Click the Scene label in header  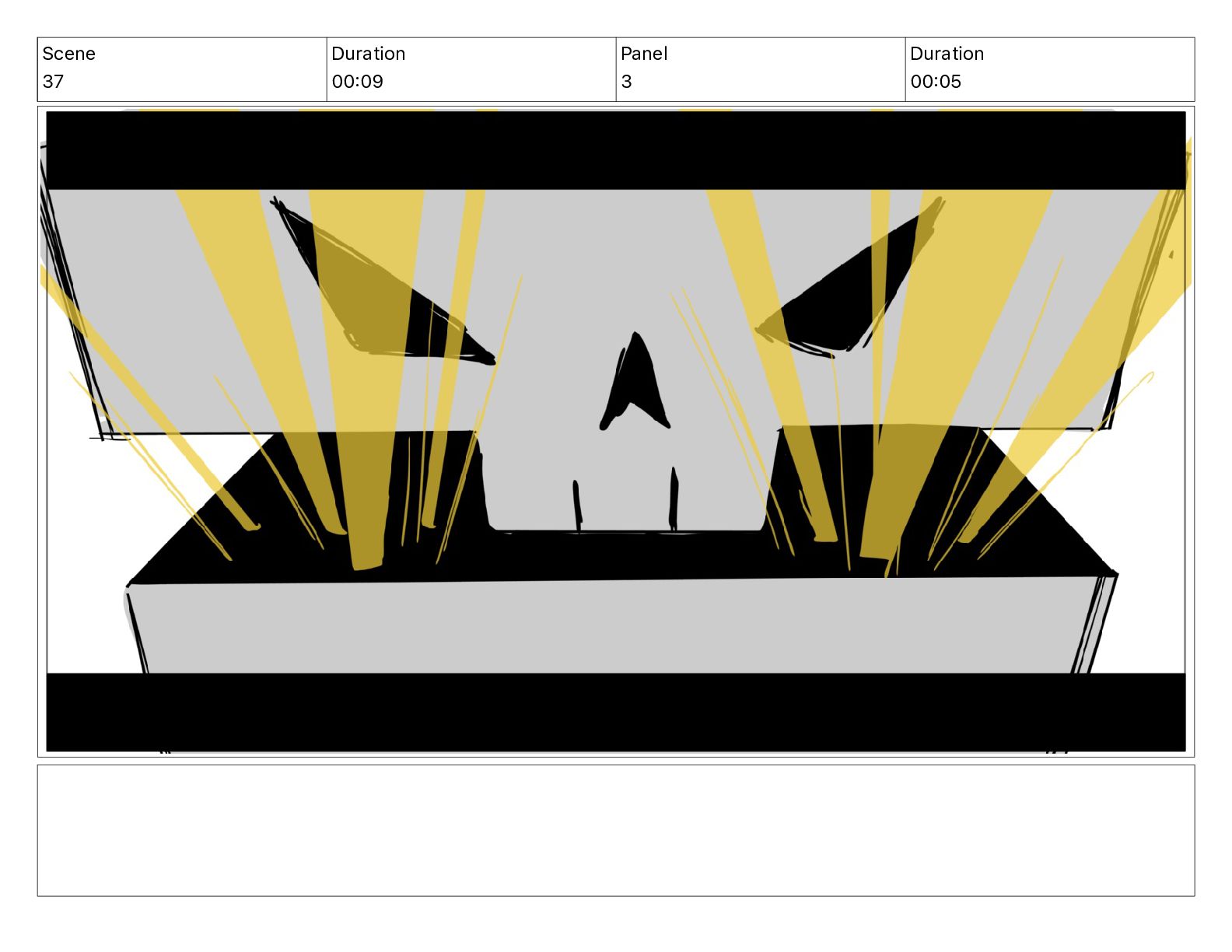(x=68, y=54)
